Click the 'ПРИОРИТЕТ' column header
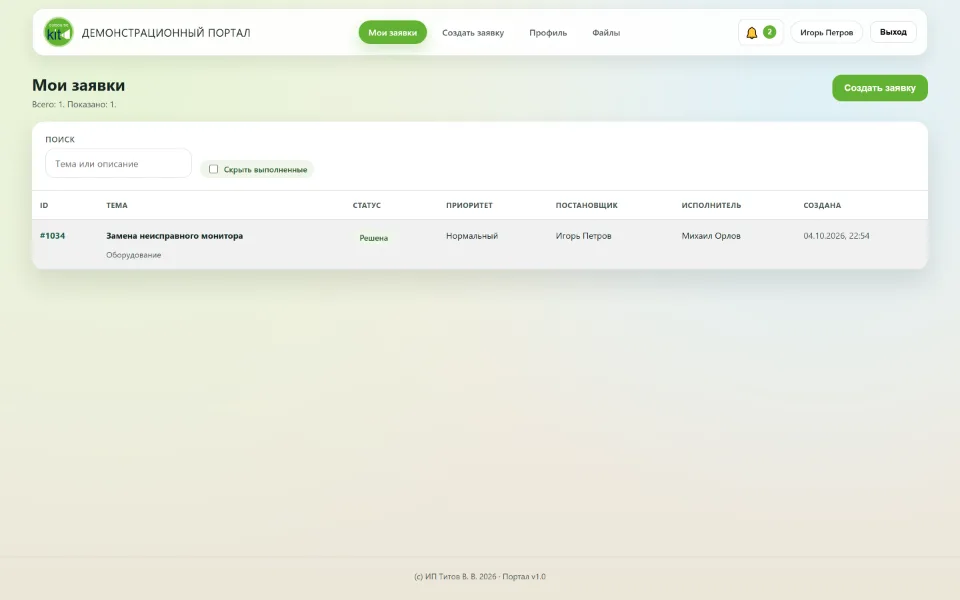960x600 pixels. click(x=469, y=205)
